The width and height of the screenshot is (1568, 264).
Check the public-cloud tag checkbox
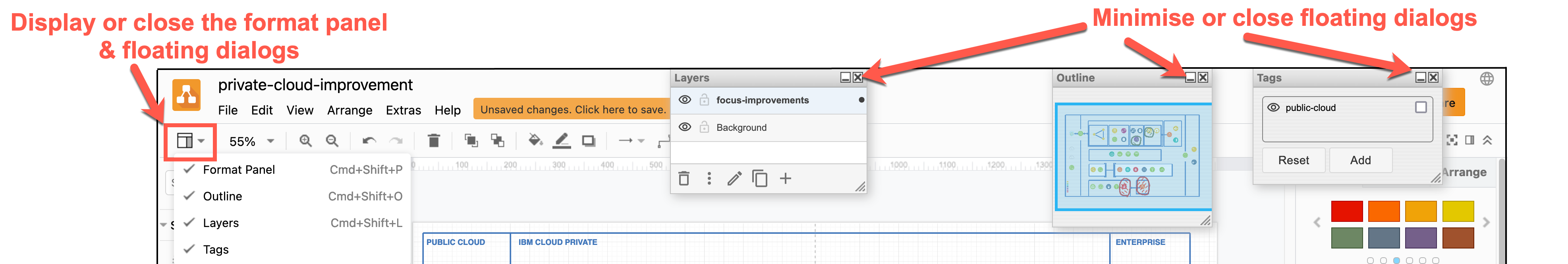pos(1421,107)
